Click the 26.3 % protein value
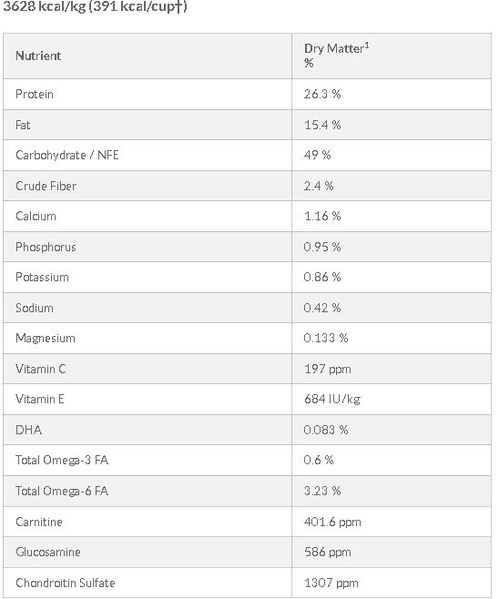 (322, 94)
